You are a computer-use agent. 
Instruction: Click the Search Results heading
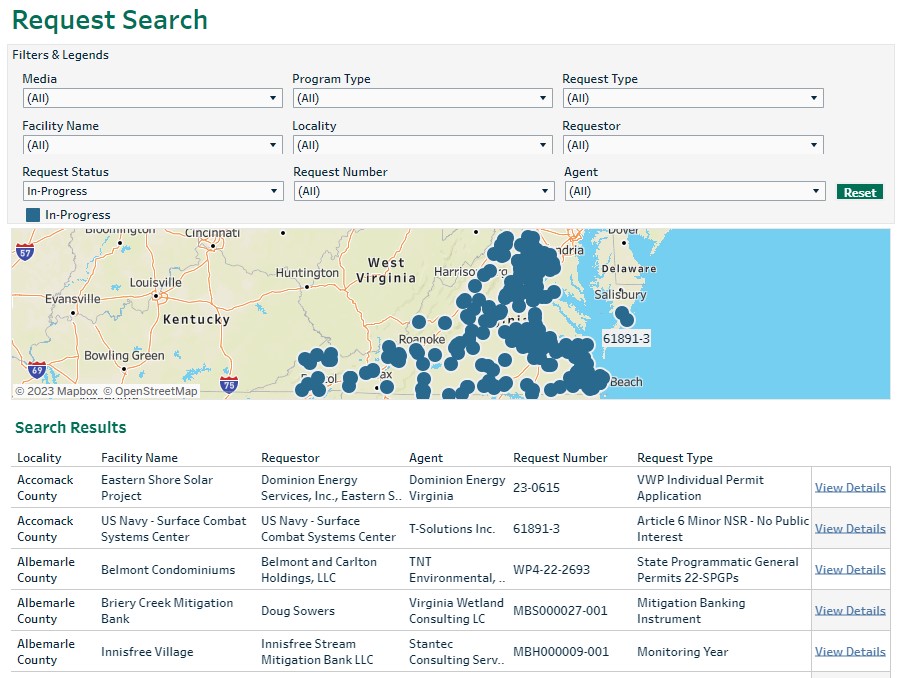[x=71, y=427]
